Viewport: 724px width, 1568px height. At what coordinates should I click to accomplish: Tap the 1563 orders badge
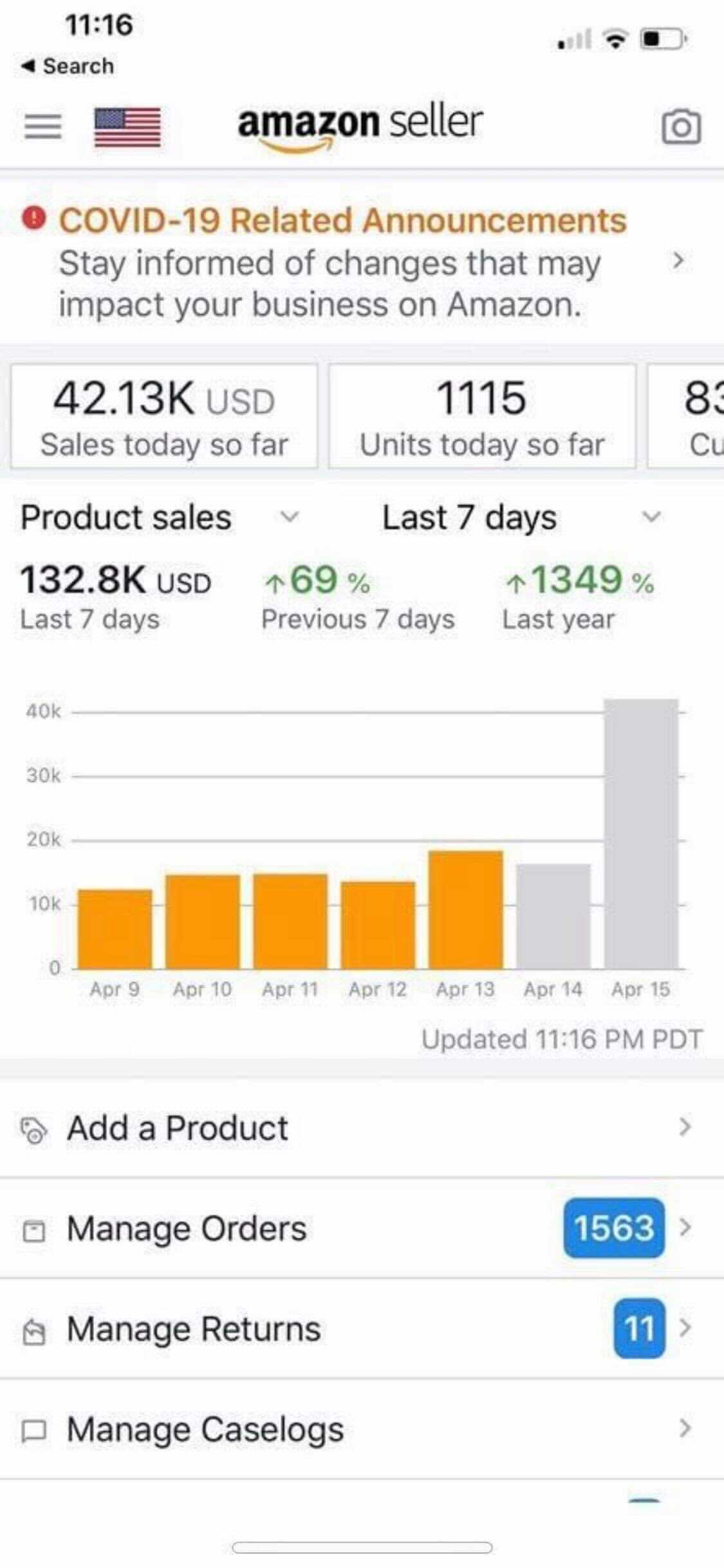[614, 1228]
